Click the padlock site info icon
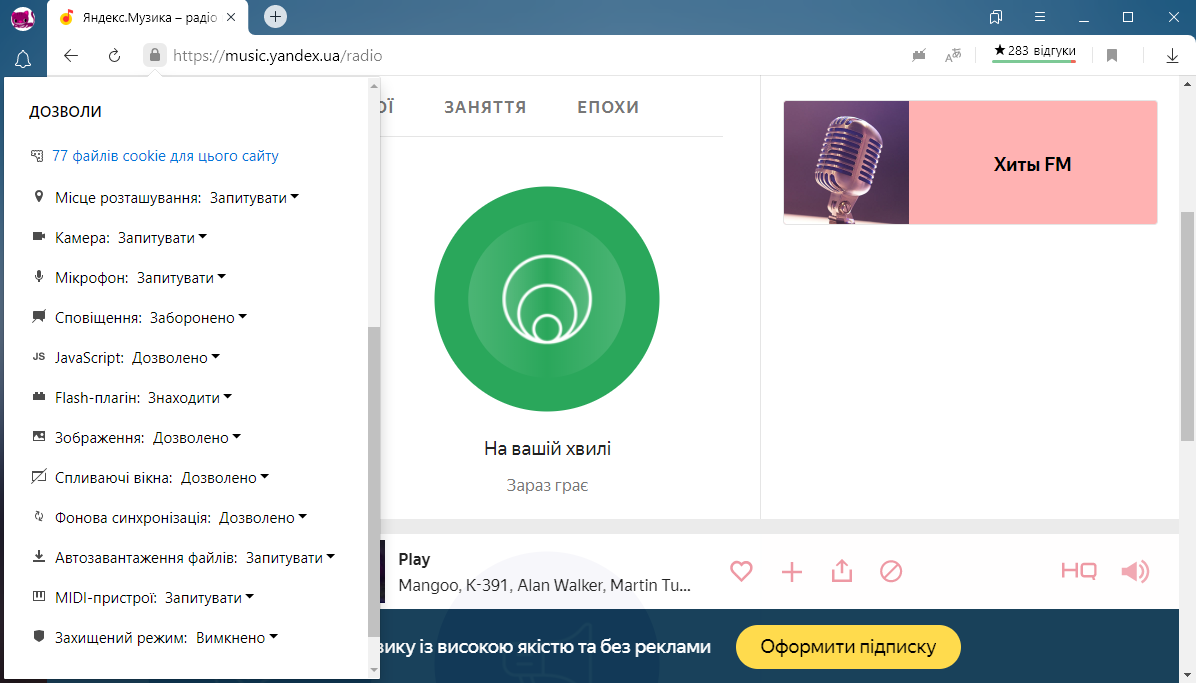 coord(155,55)
